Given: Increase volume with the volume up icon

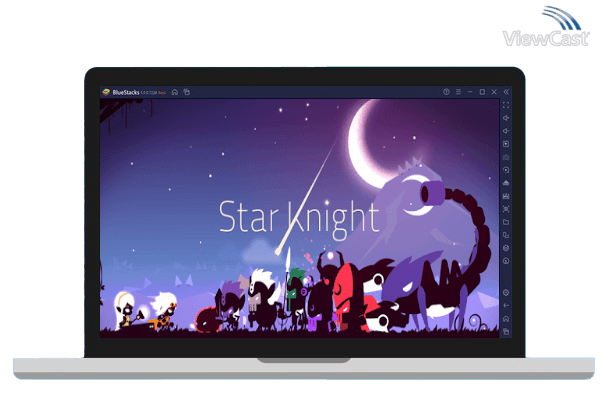Looking at the screenshot, I should coord(506,118).
